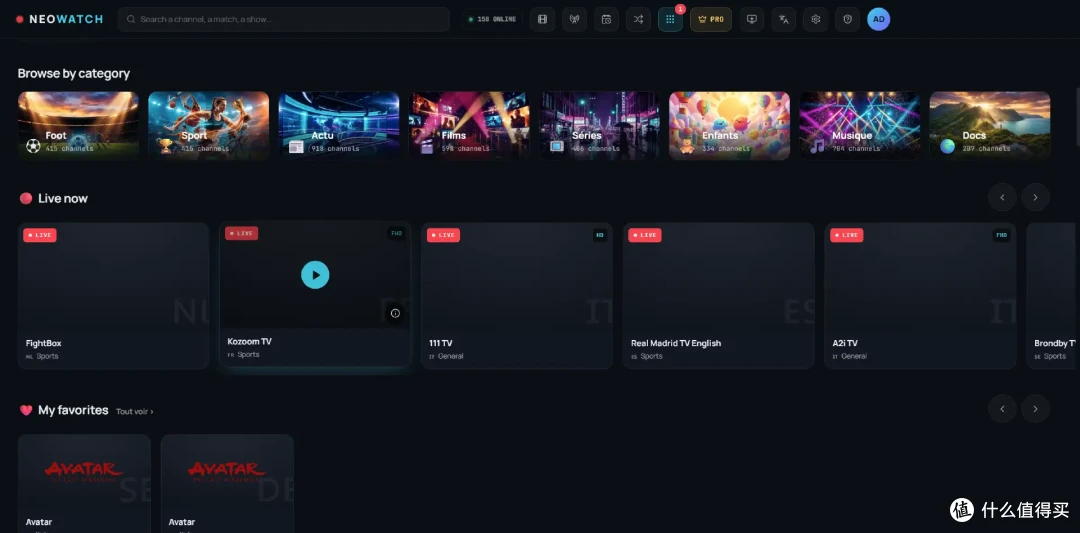1080x533 pixels.
Task: Open the calendar schedule icon
Action: 606,19
